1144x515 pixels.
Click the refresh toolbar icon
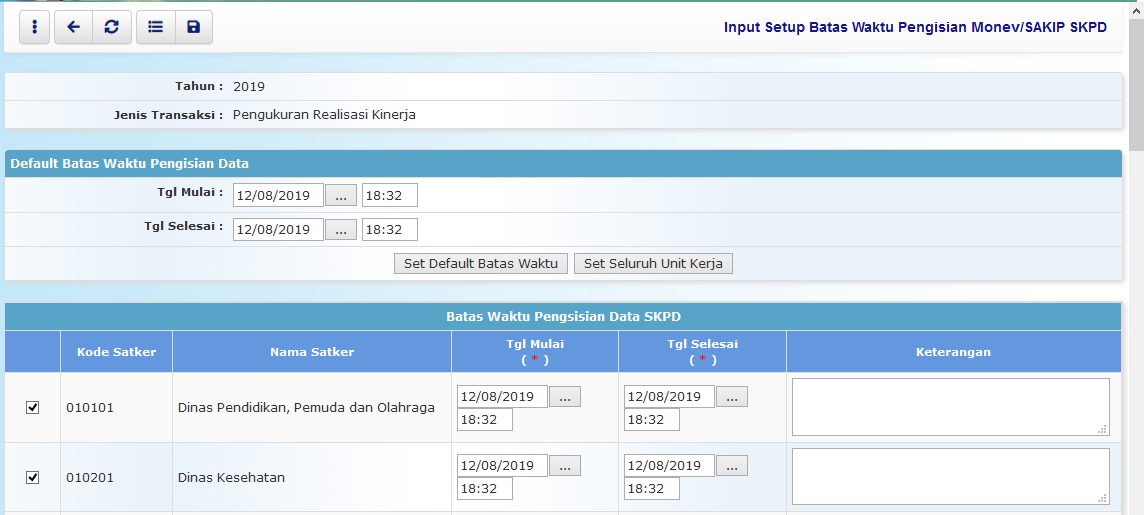pos(111,27)
